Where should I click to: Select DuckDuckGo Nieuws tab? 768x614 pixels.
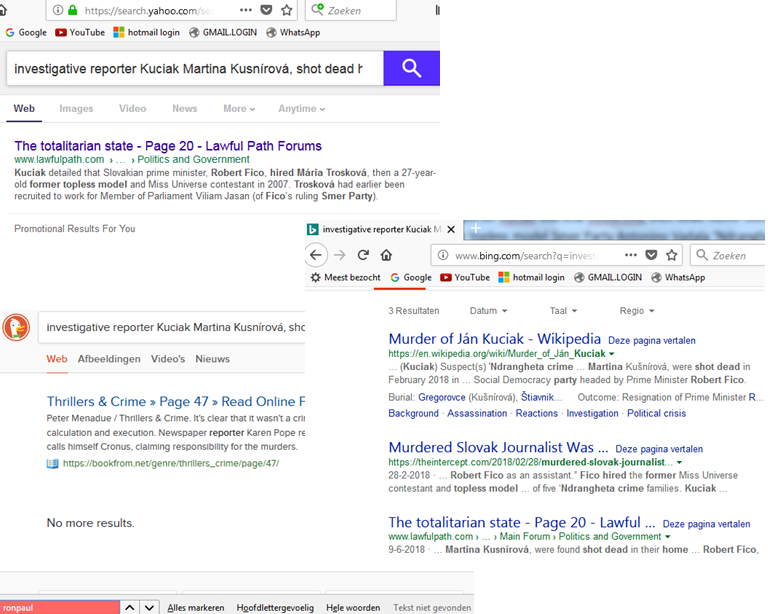click(x=212, y=359)
